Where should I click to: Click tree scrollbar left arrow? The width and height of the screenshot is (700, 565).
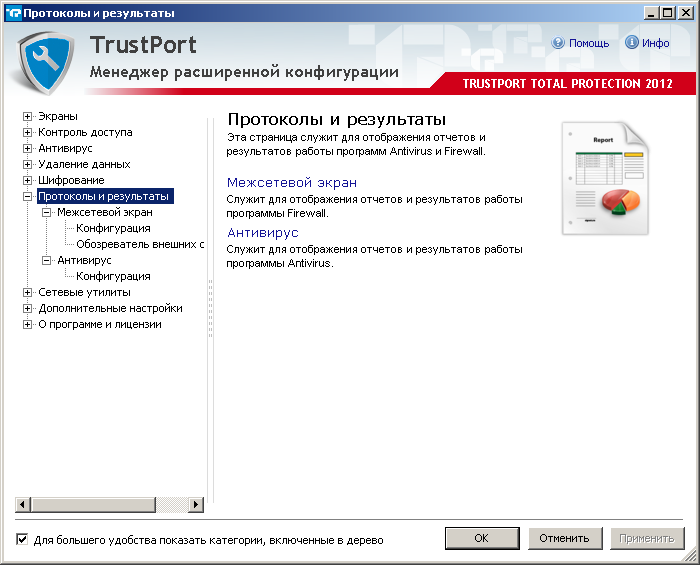pyautogui.click(x=23, y=504)
